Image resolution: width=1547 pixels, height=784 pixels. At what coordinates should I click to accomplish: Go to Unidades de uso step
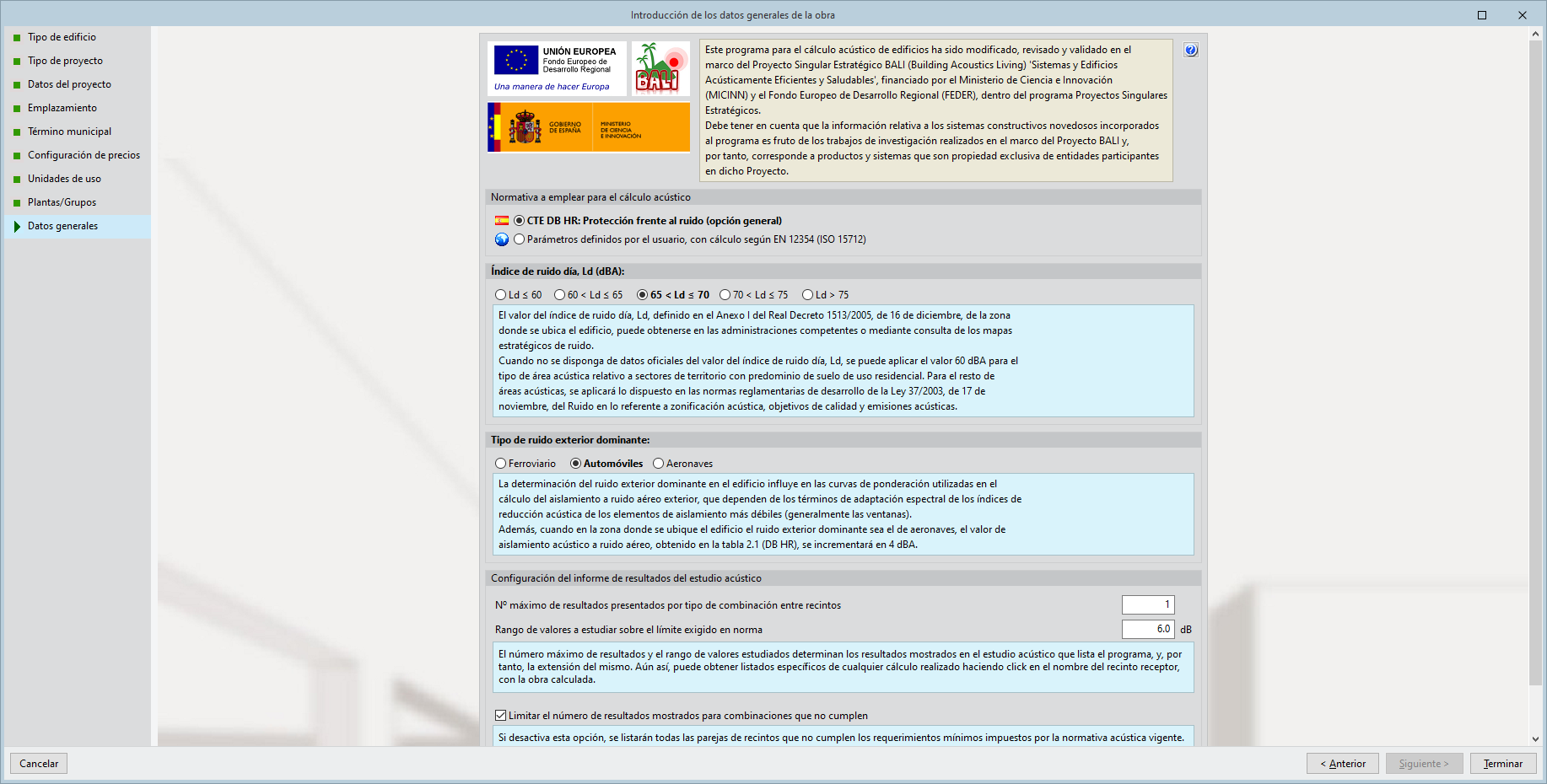pos(78,179)
